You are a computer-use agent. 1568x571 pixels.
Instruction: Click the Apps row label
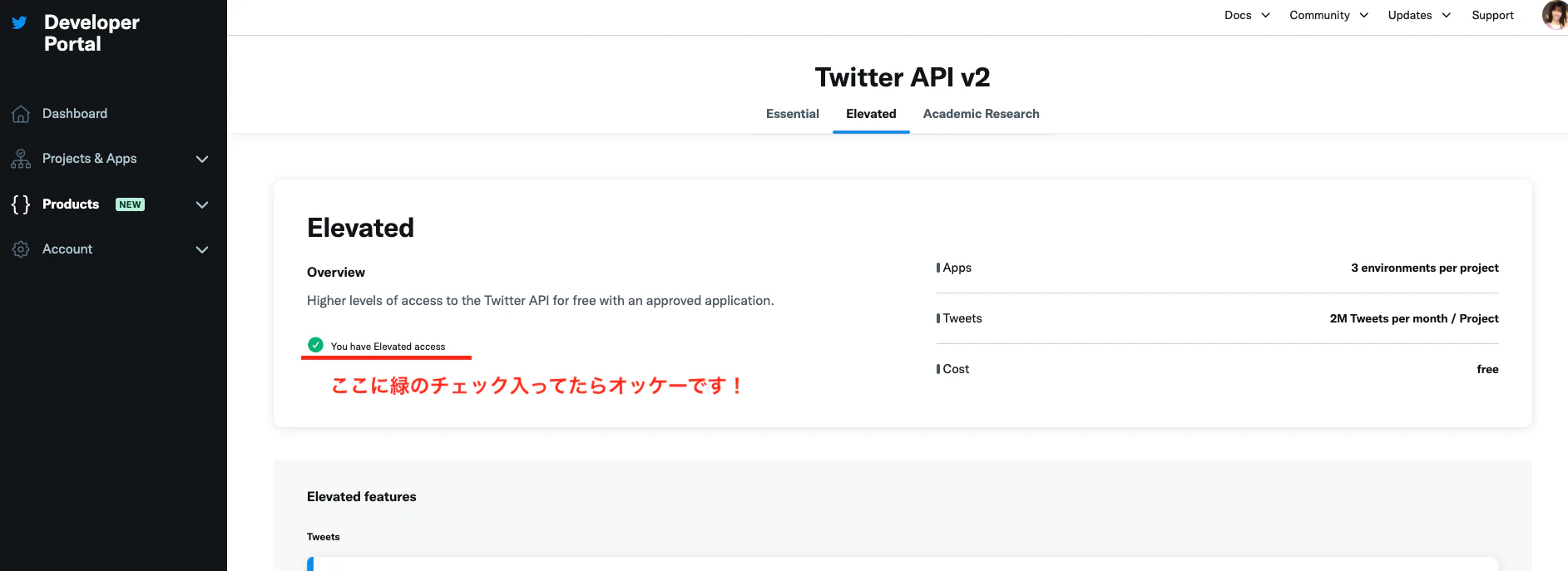(957, 268)
